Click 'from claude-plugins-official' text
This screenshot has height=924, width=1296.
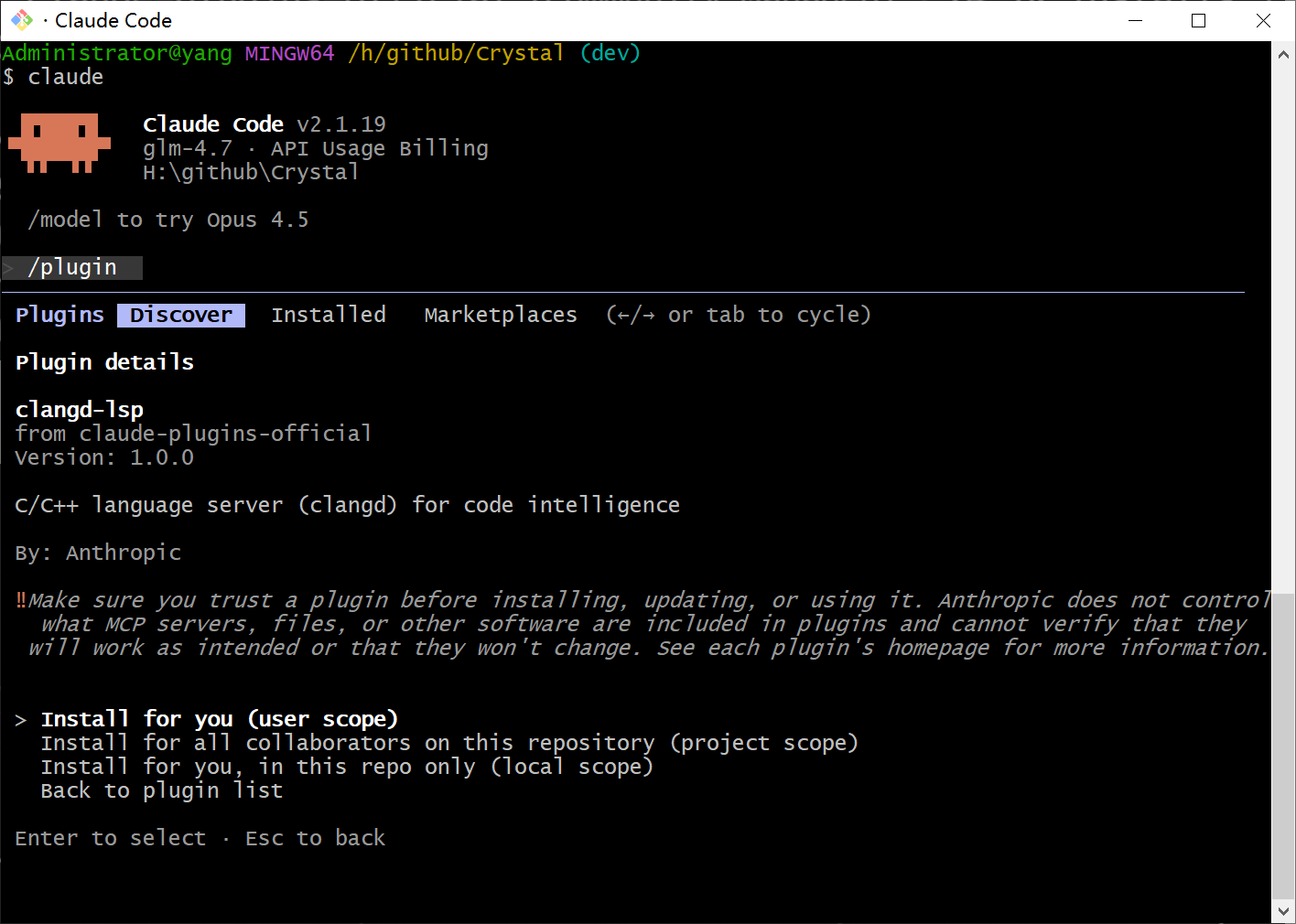[193, 434]
